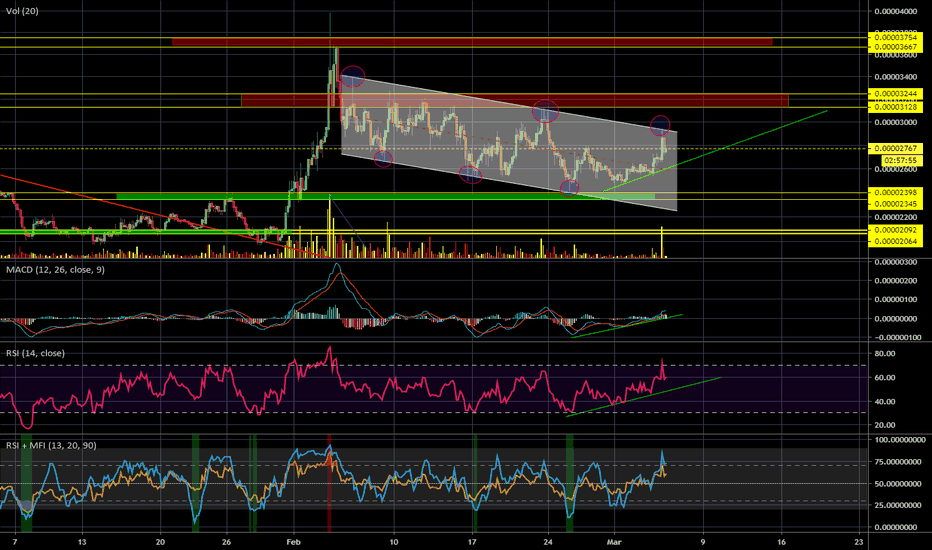The image size is (932, 550).
Task: Click 0.00002200 on the price axis
Action: pyautogui.click(x=896, y=218)
